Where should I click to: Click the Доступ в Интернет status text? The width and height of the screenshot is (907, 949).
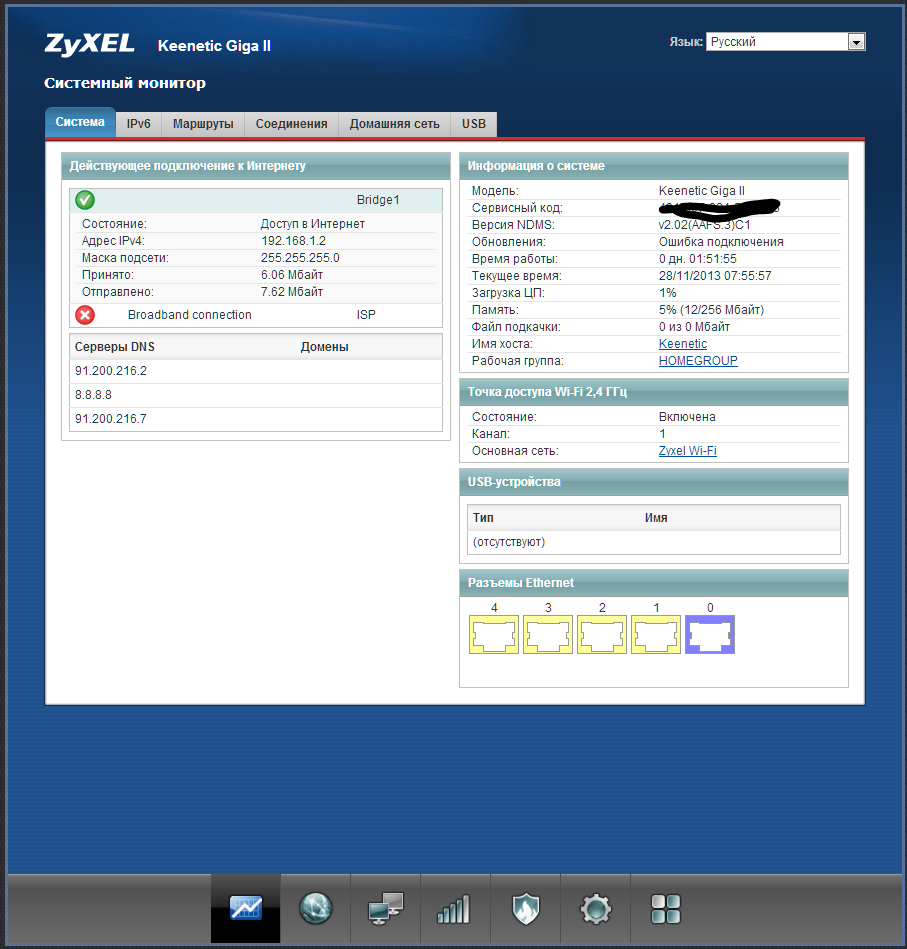coord(313,224)
